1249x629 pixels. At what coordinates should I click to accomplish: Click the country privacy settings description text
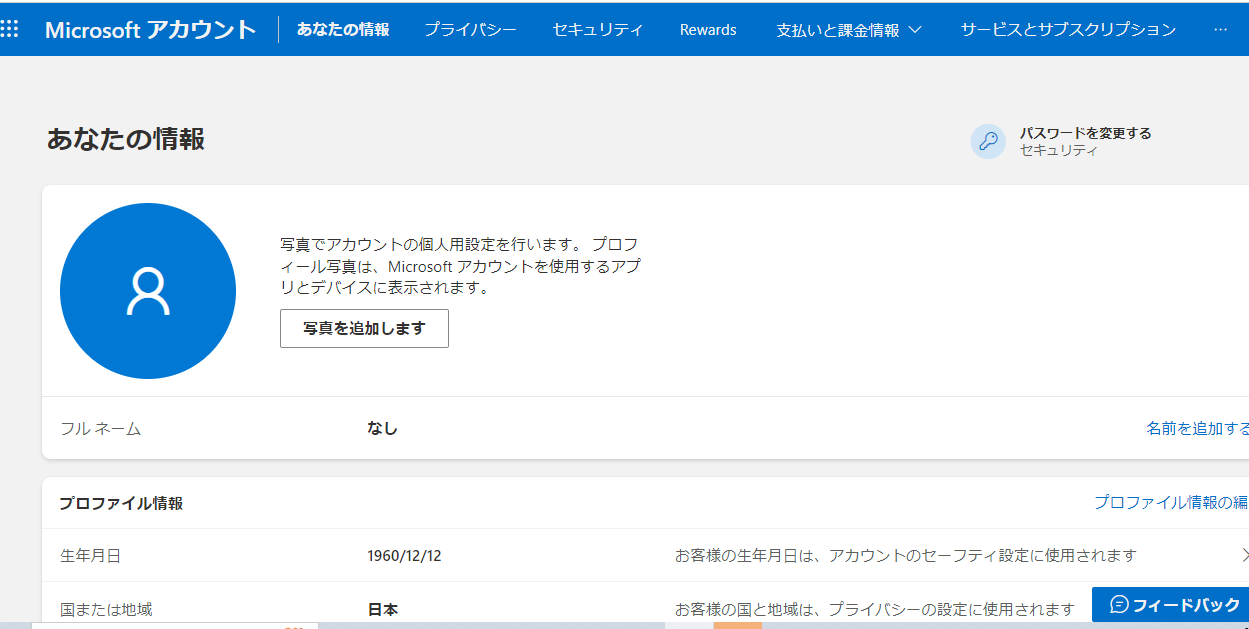875,609
